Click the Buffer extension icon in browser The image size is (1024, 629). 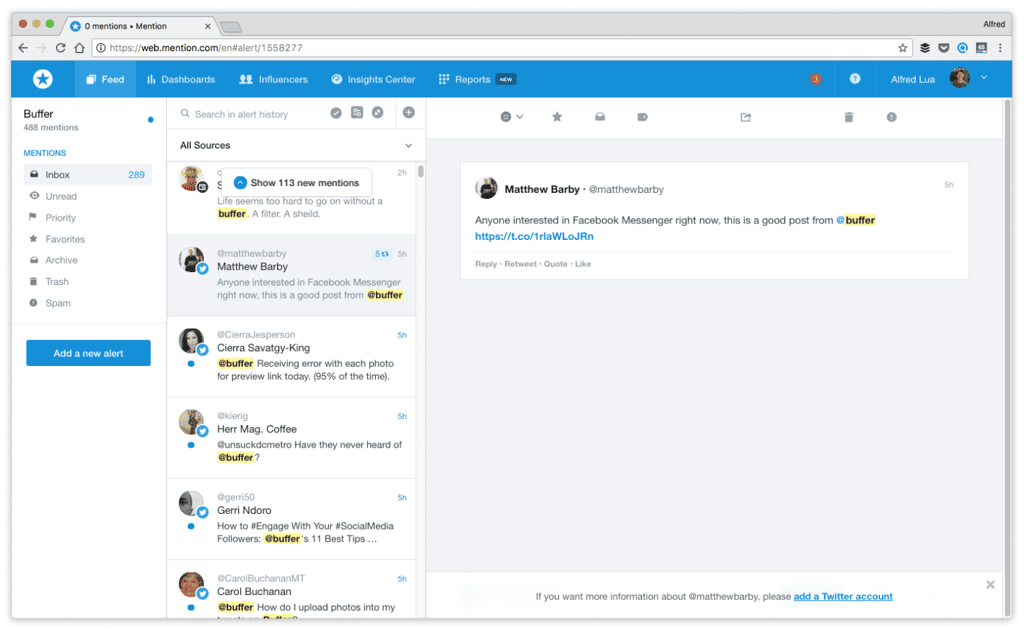925,48
